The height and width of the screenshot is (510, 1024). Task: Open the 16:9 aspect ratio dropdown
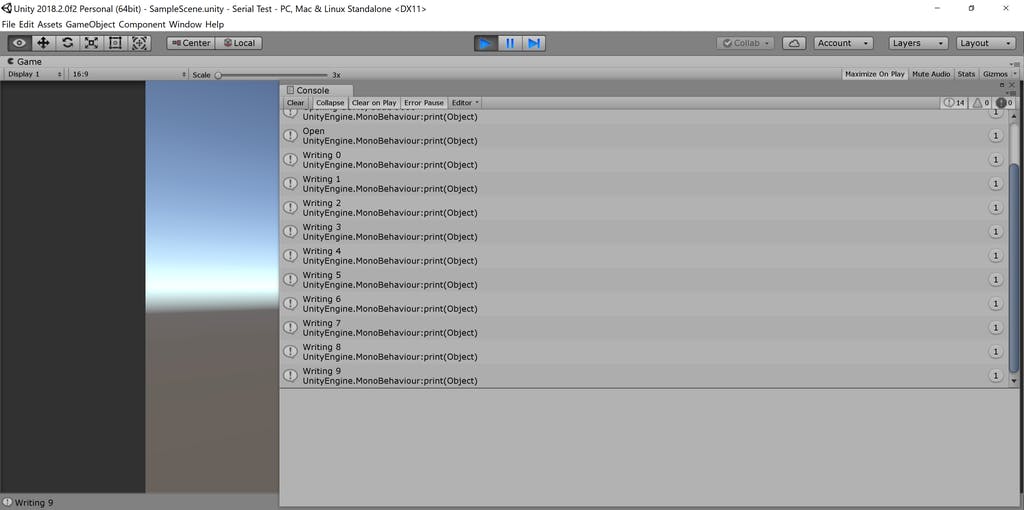click(129, 74)
